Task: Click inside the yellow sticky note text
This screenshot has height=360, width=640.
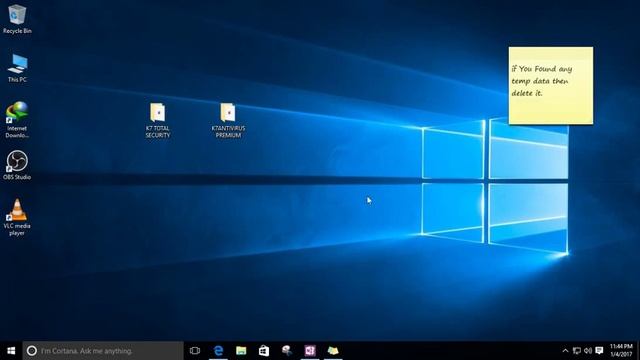Action: [x=542, y=81]
